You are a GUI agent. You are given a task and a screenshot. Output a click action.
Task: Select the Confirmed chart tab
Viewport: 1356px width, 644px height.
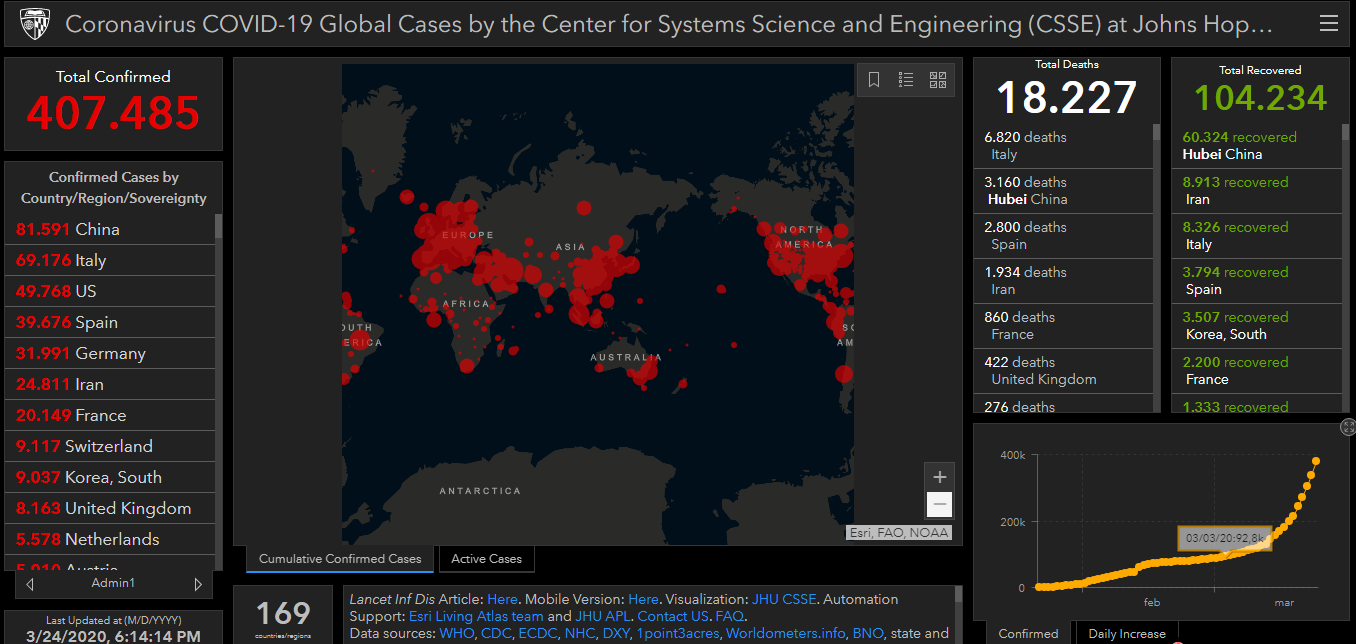click(1029, 633)
